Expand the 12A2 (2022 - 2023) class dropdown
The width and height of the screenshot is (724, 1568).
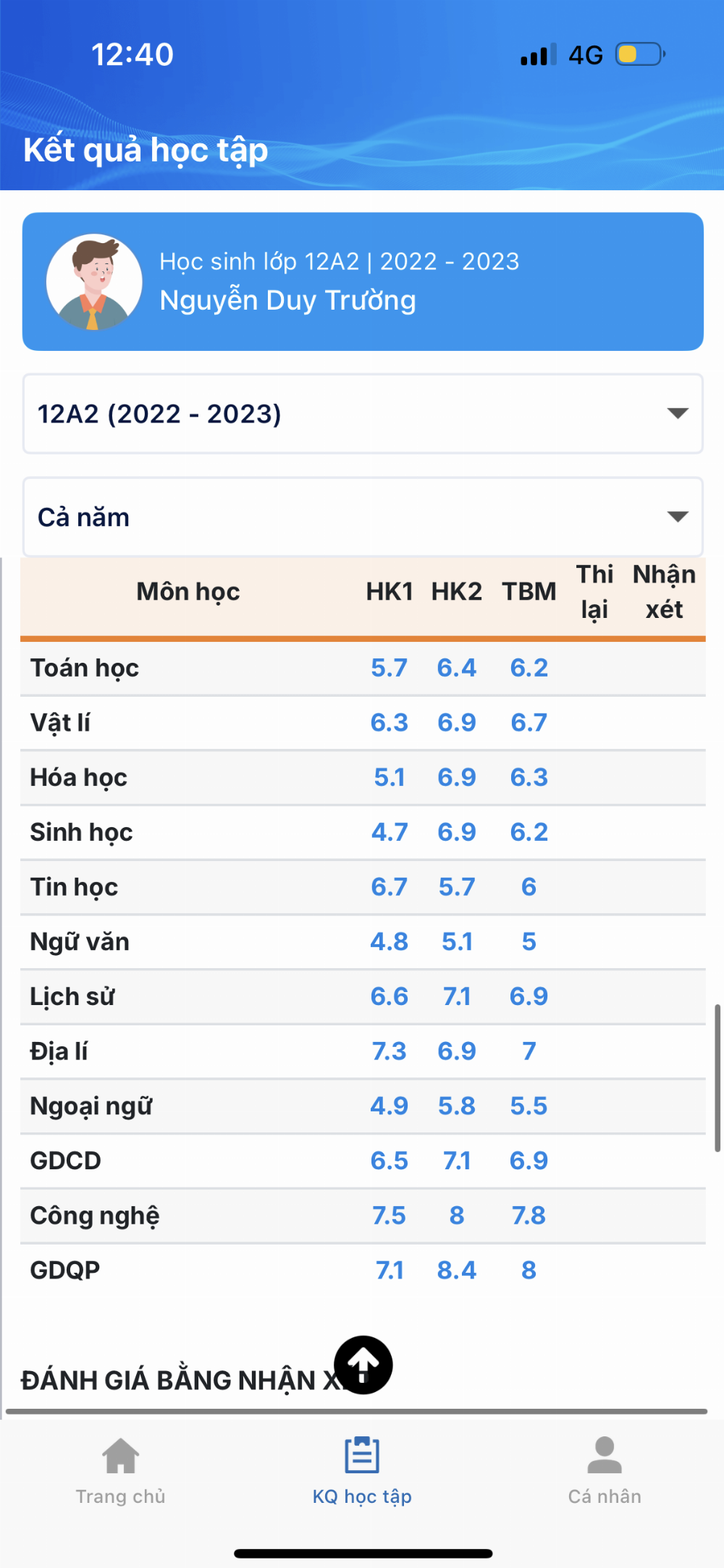coord(363,414)
